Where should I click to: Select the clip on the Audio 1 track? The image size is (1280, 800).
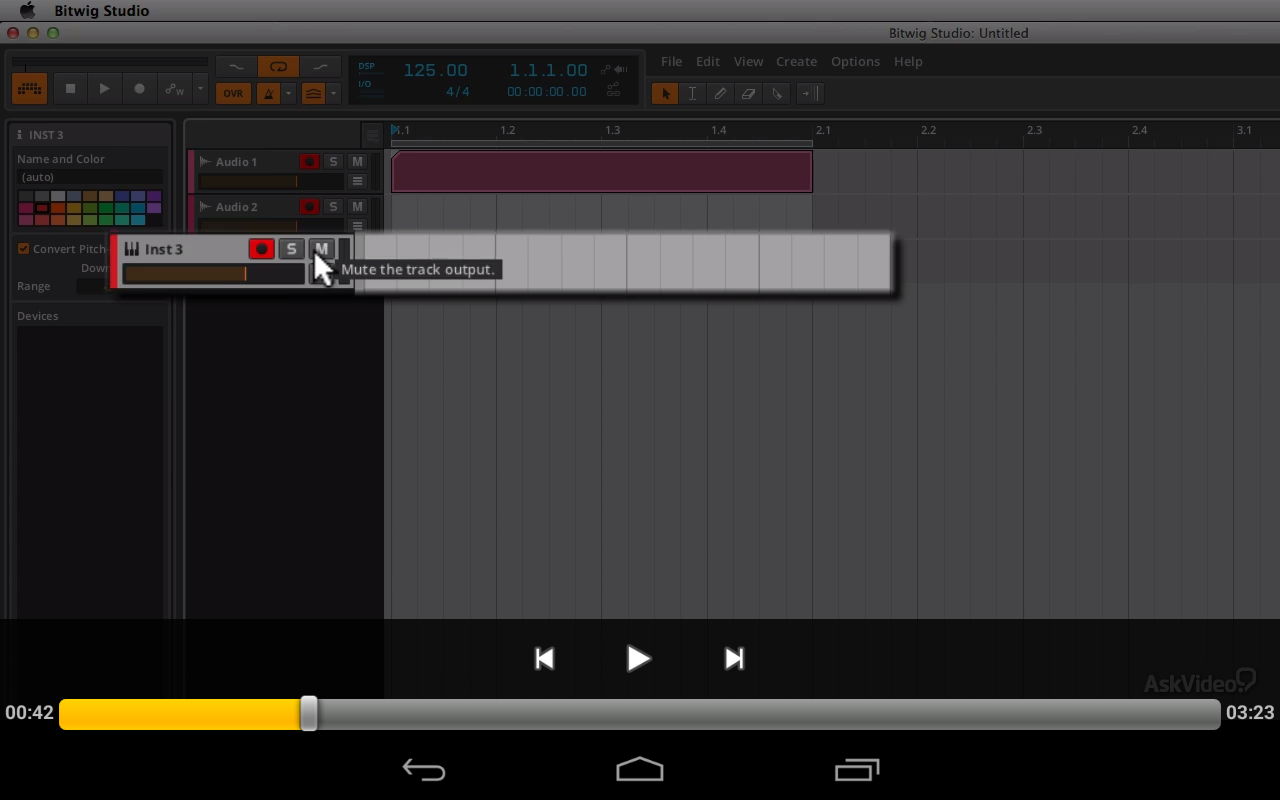(602, 171)
